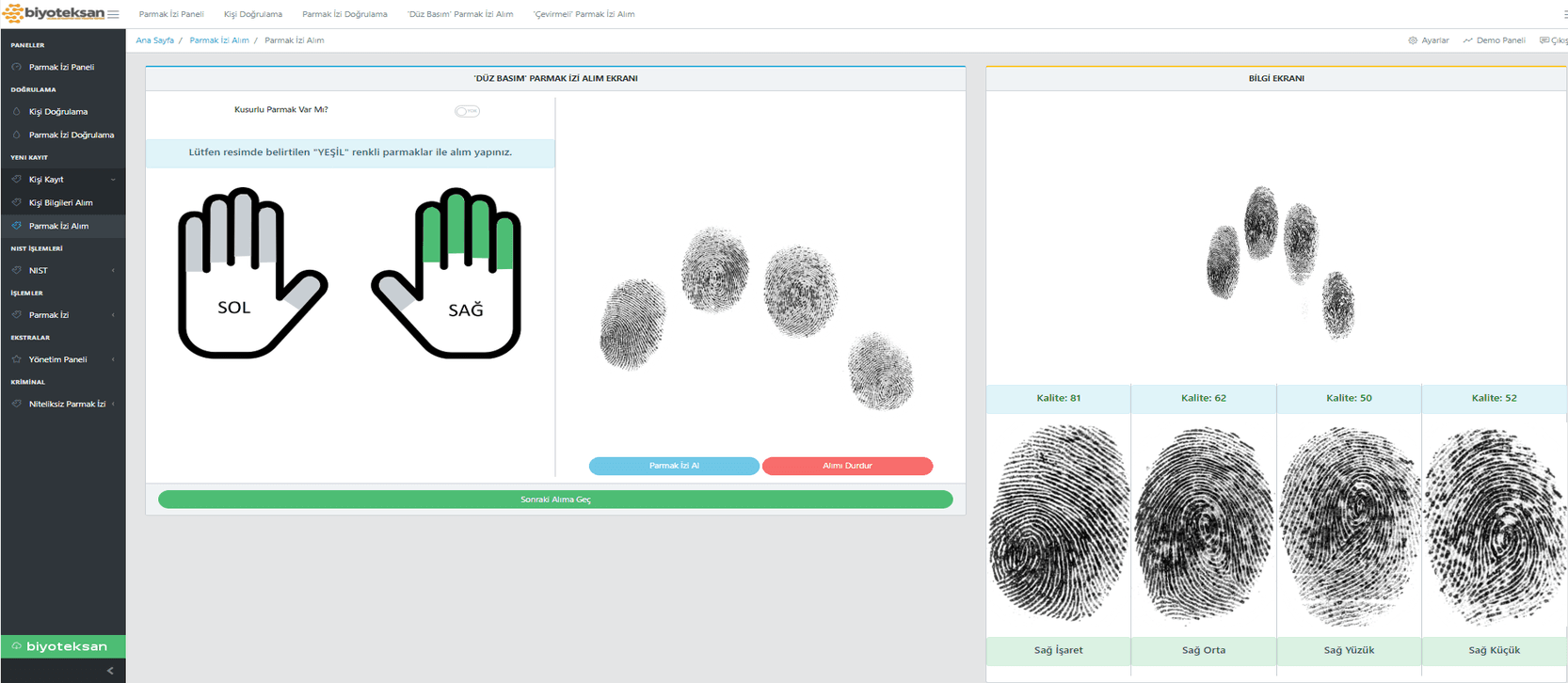Click the Sağ İşaret fingerprint image
The height and width of the screenshot is (683, 1568).
tap(1058, 523)
